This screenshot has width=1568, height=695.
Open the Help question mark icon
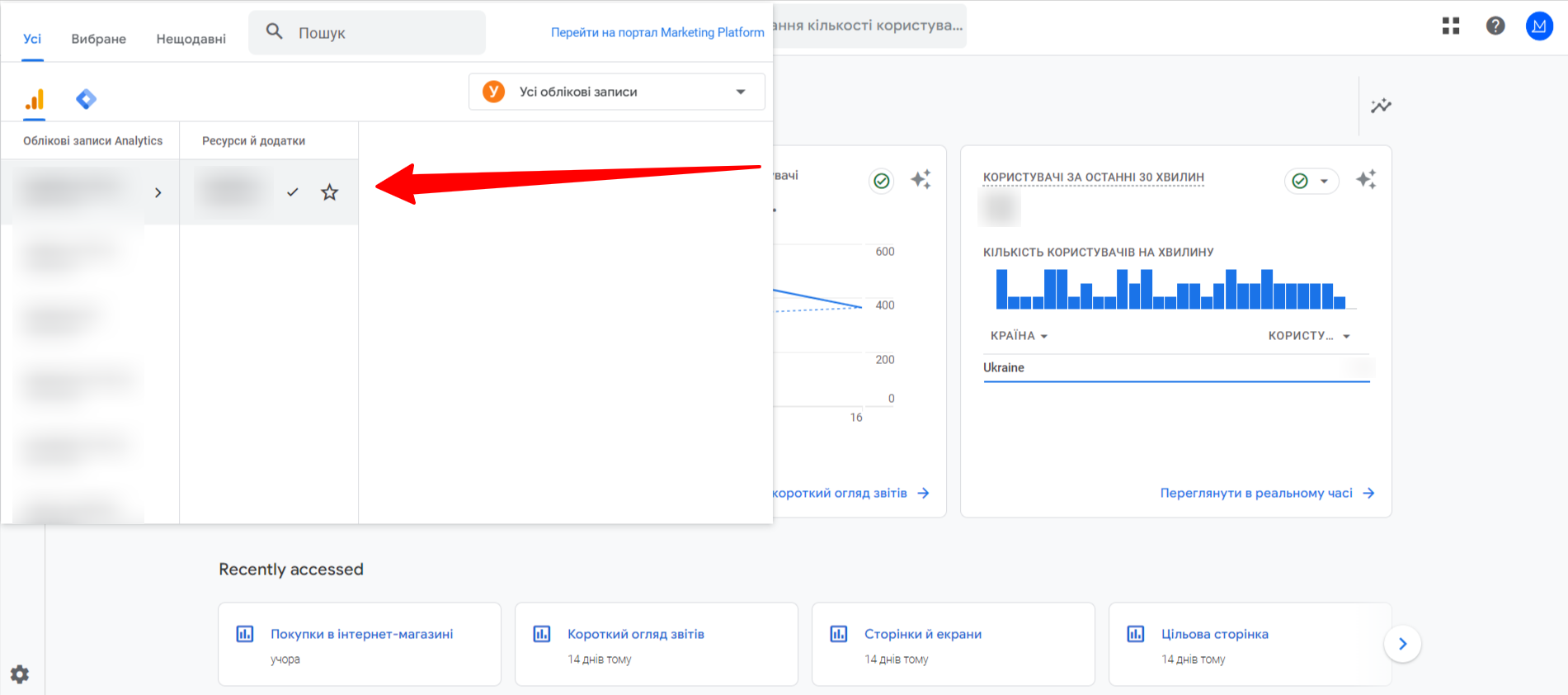1495,26
